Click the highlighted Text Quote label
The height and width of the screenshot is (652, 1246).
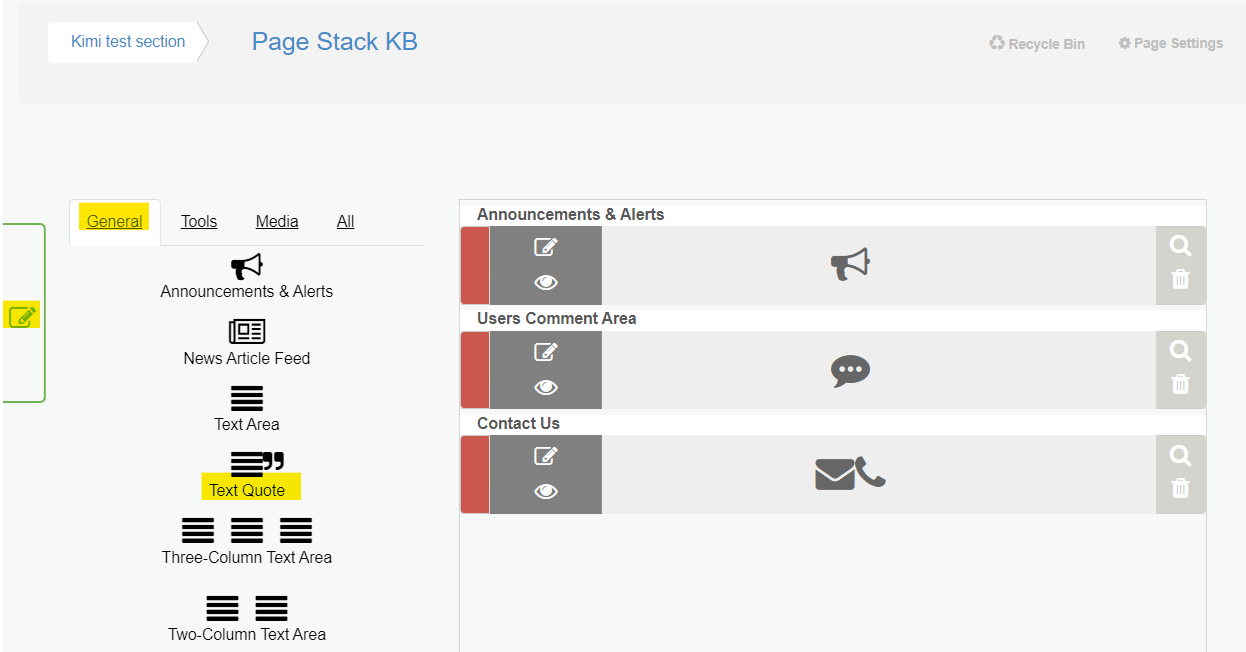click(x=247, y=490)
